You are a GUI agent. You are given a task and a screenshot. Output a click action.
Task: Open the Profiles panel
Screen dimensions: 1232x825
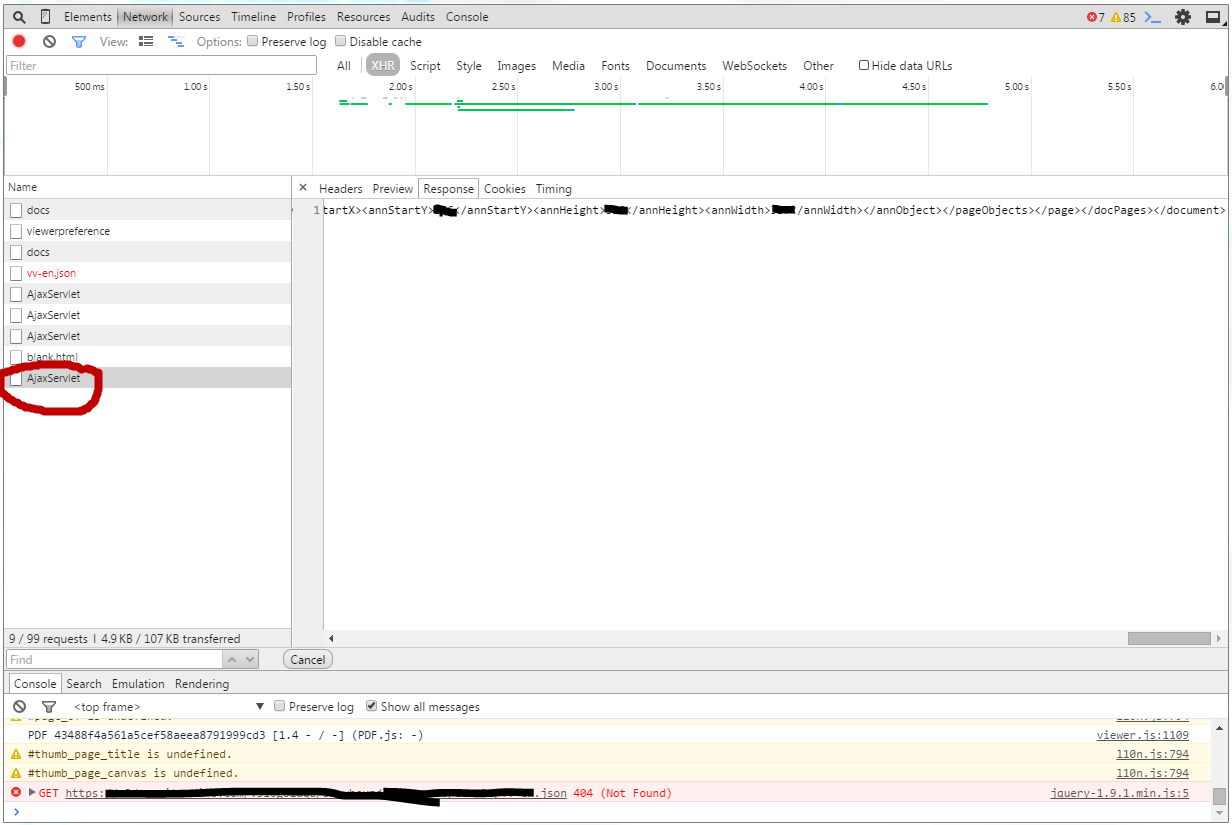click(x=306, y=17)
